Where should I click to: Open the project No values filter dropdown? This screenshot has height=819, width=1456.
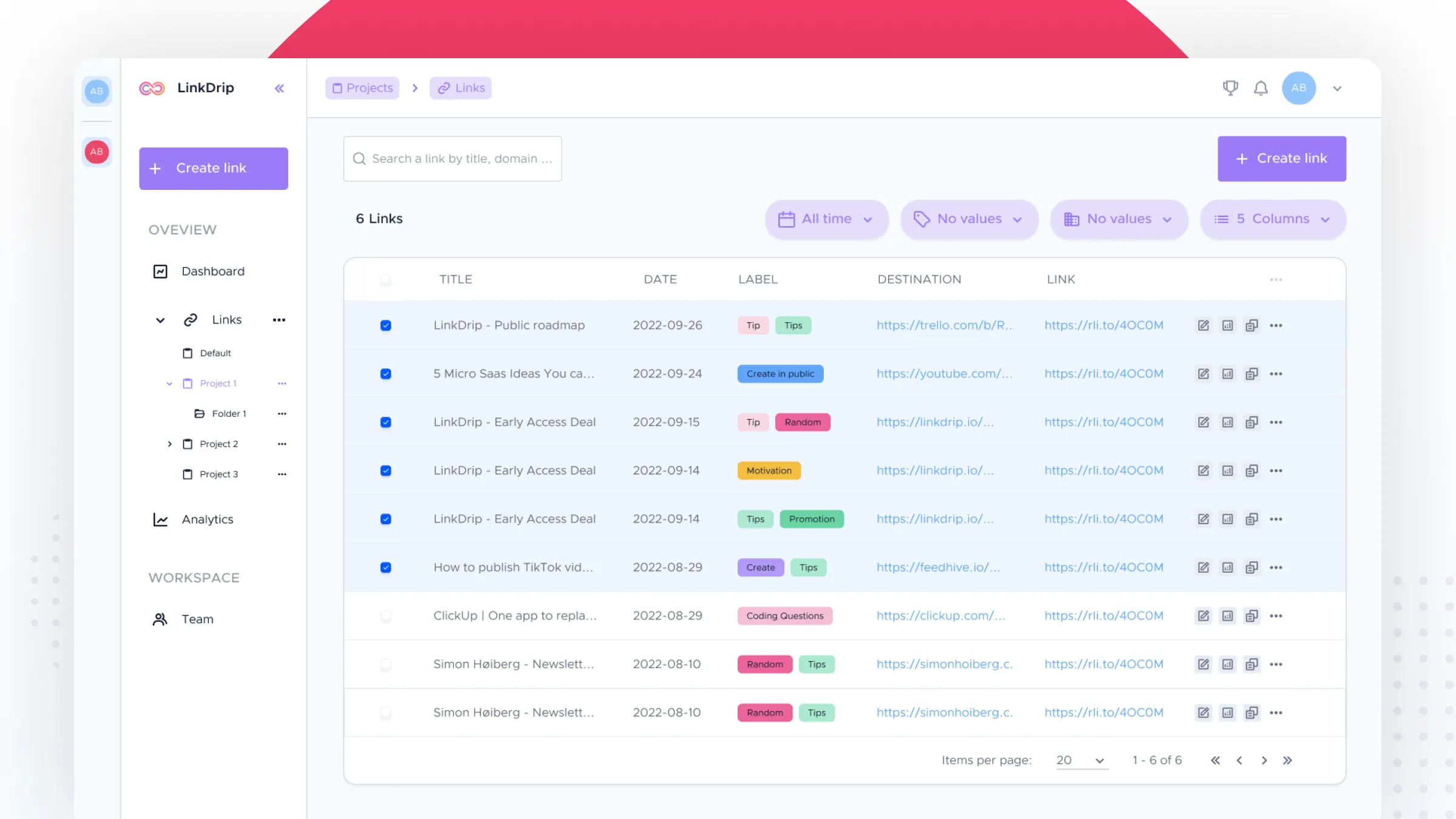1119,219
